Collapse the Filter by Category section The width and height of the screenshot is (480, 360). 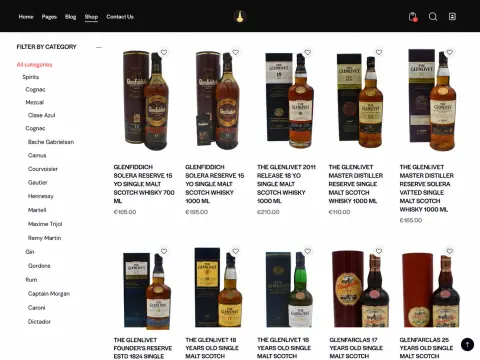99,47
